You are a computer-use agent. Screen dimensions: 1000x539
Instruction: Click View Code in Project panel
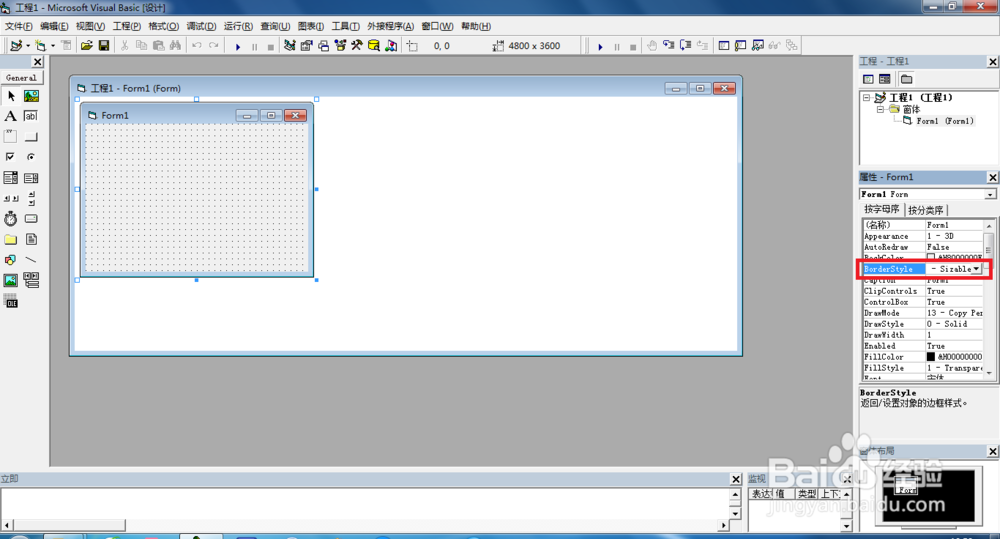868,79
